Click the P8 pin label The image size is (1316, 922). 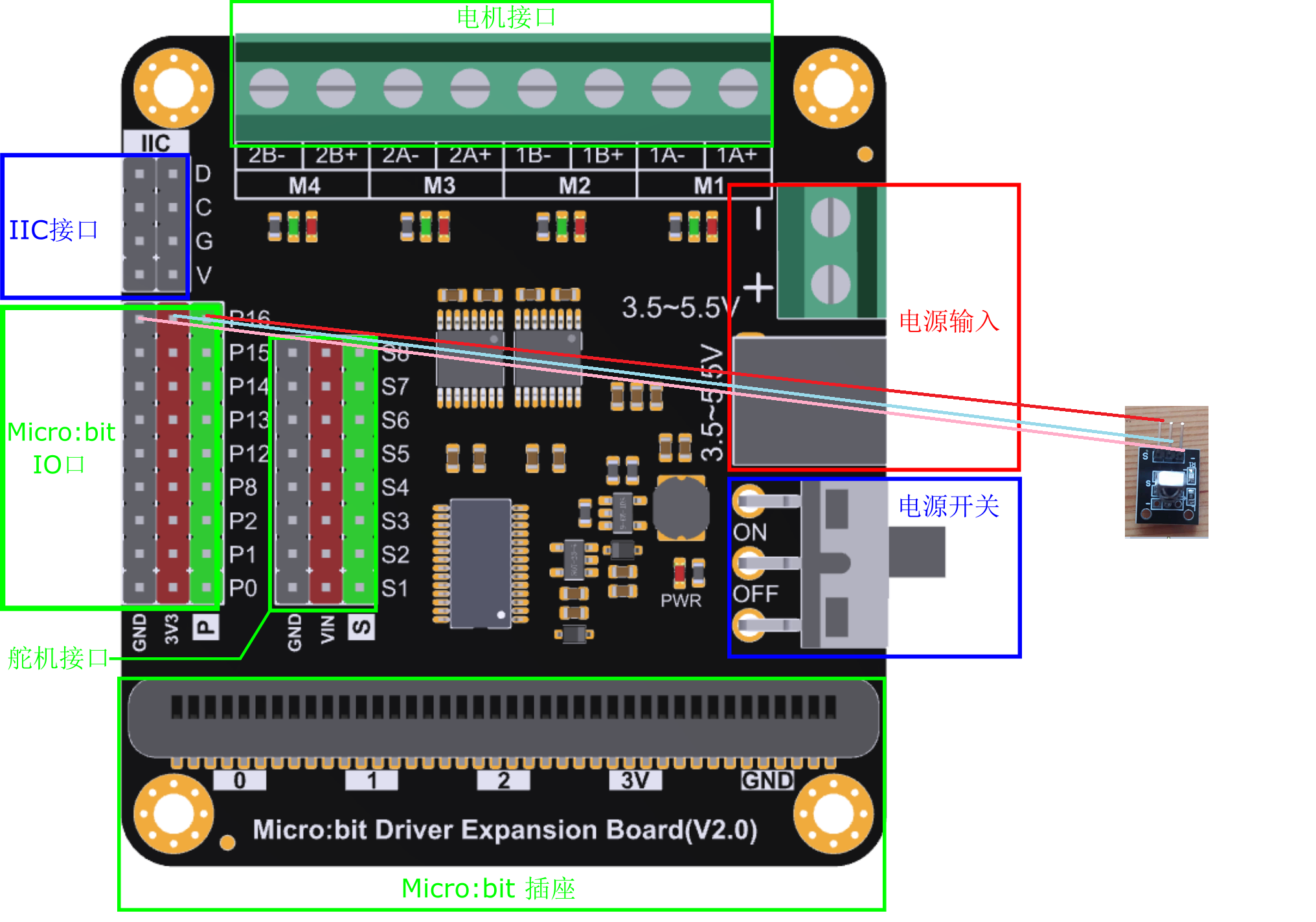pyautogui.click(x=243, y=488)
